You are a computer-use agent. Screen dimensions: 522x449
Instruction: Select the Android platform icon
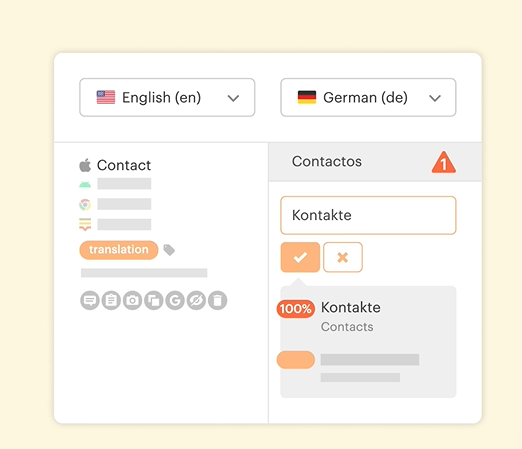[85, 184]
